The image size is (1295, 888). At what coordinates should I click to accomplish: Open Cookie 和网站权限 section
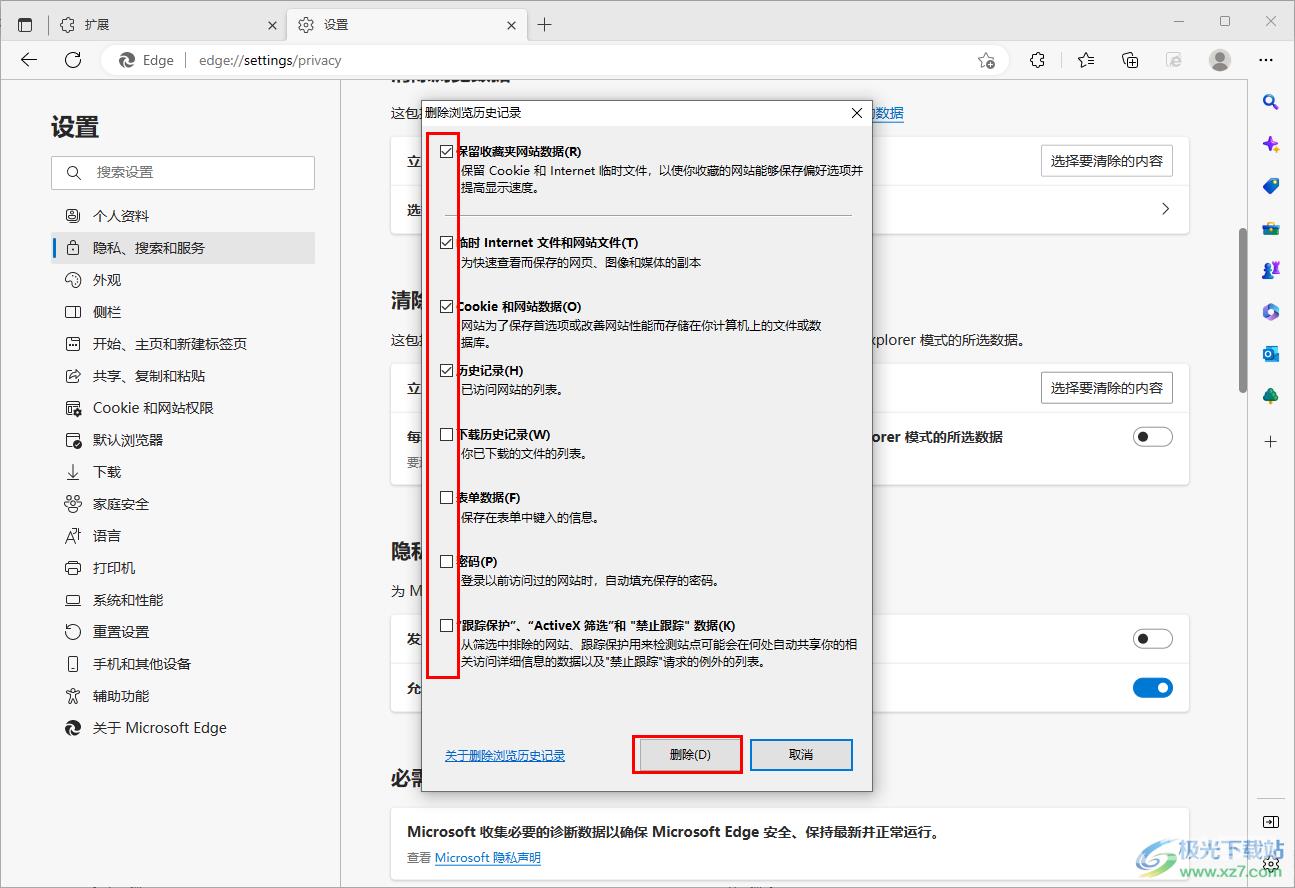click(183, 408)
